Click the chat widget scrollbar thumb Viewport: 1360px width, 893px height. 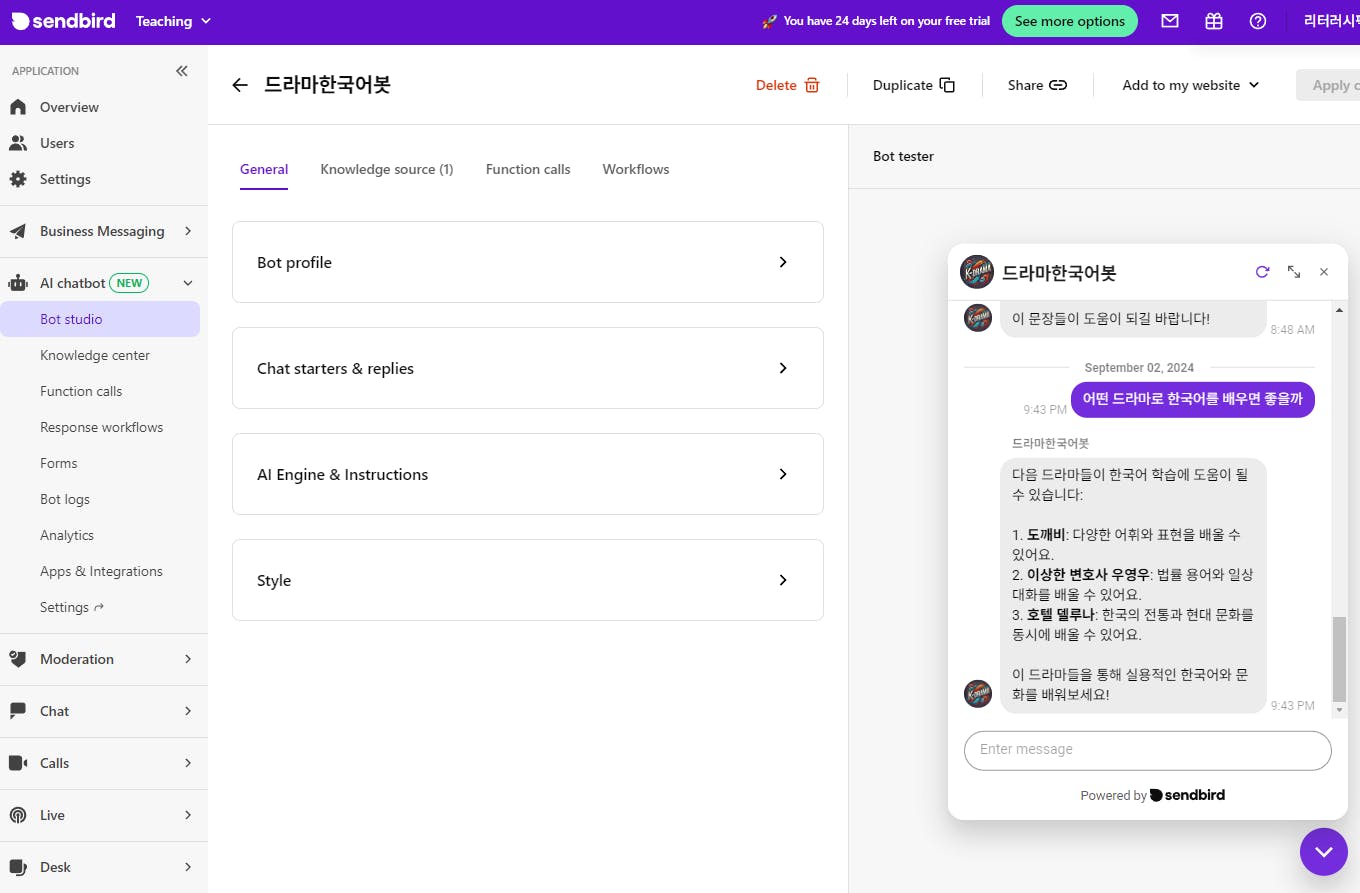point(1340,660)
